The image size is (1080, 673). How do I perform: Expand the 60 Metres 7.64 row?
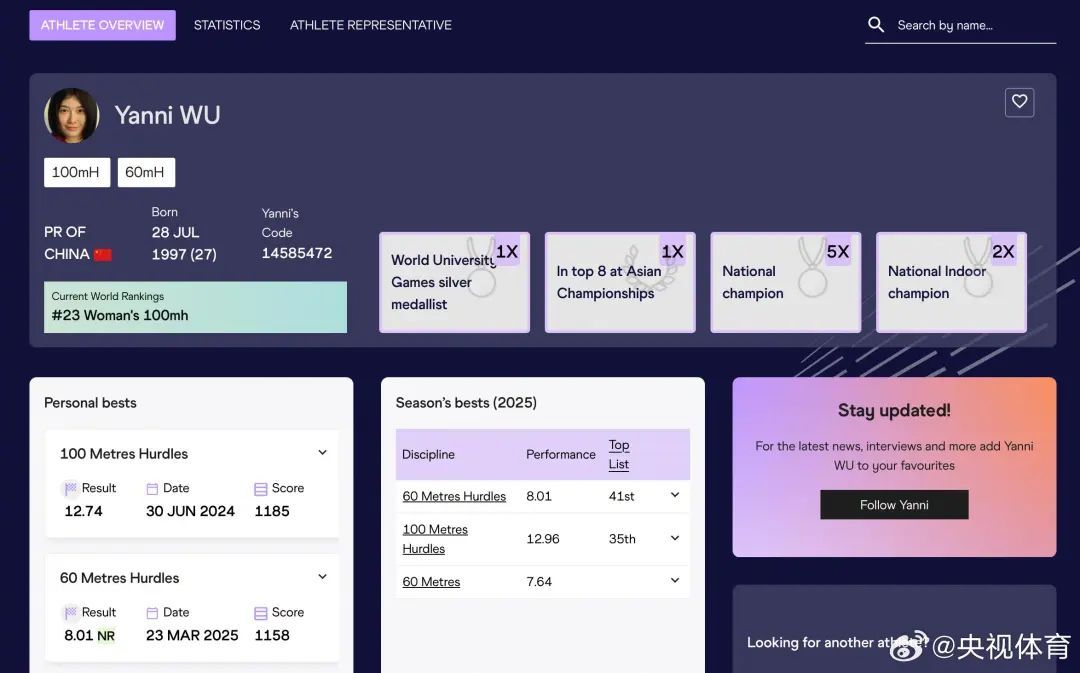674,581
